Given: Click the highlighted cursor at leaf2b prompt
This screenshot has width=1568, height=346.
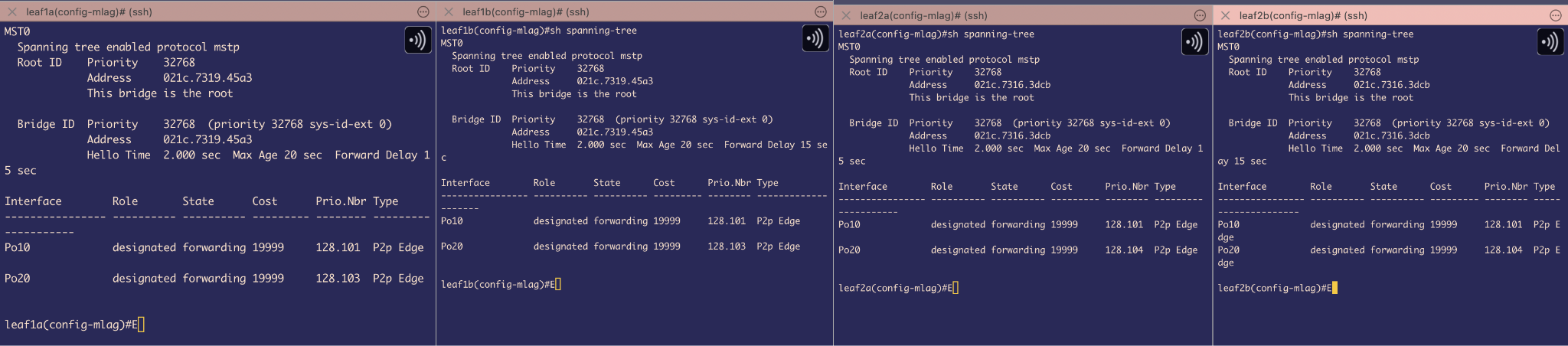Looking at the screenshot, I should tap(1334, 289).
